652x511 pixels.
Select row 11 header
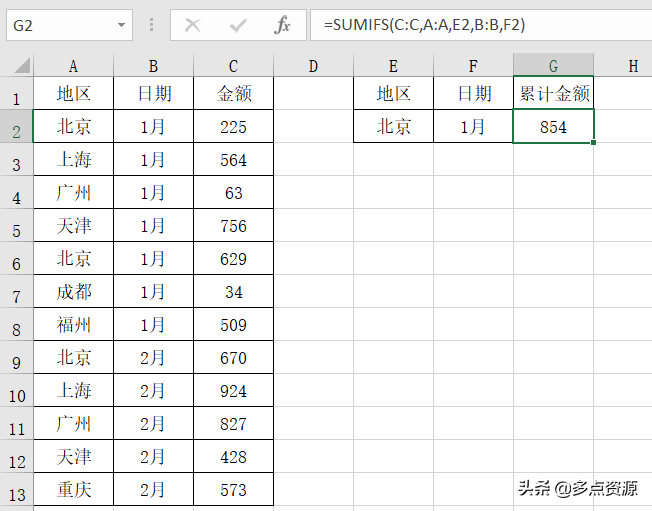click(x=16, y=423)
